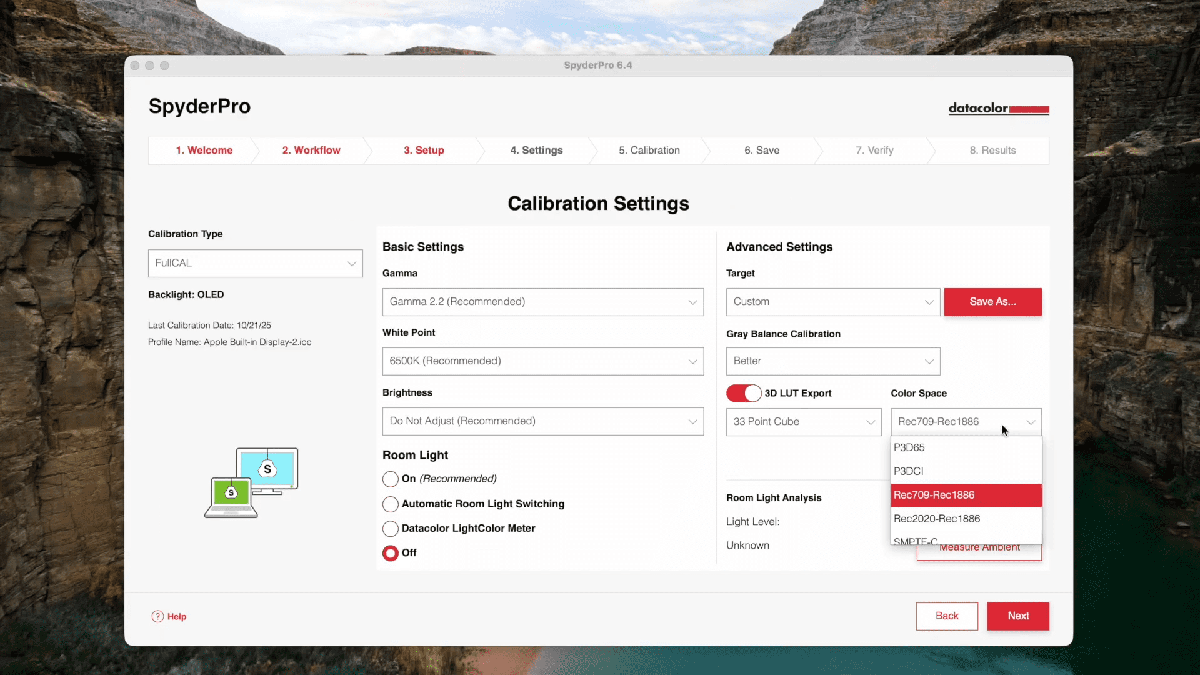Select the Room Light On radio button
The image size is (1200, 675).
pos(390,479)
